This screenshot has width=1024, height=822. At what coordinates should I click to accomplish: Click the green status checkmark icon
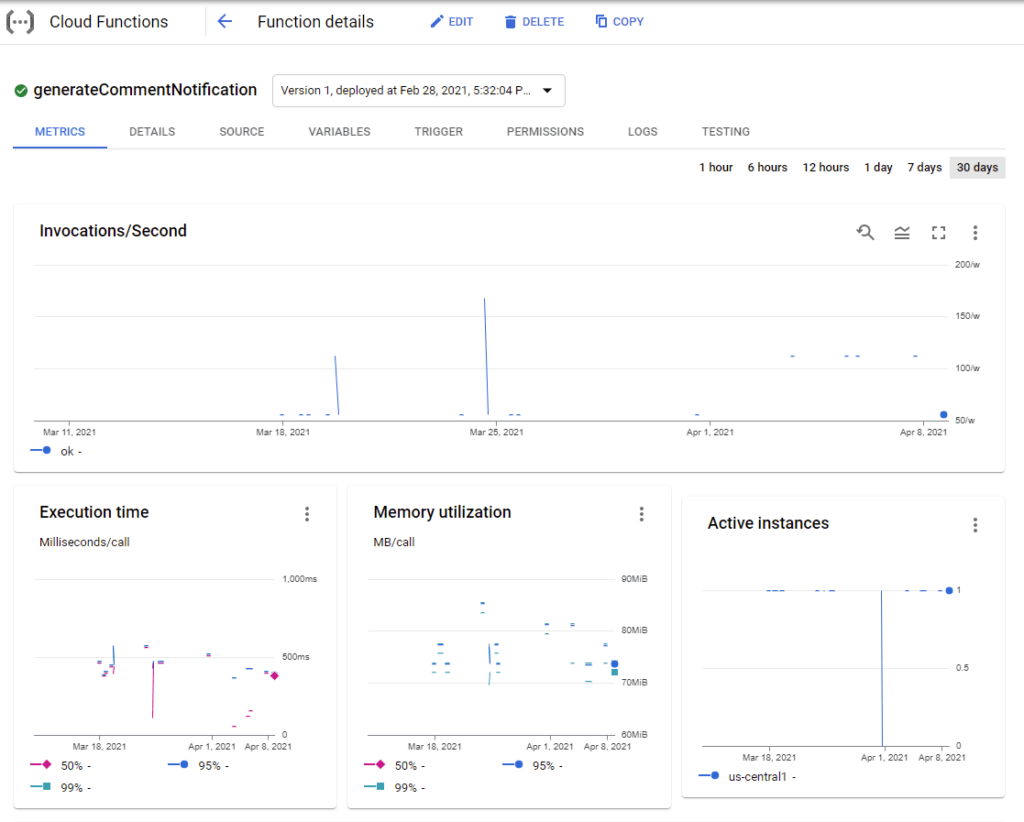[21, 91]
